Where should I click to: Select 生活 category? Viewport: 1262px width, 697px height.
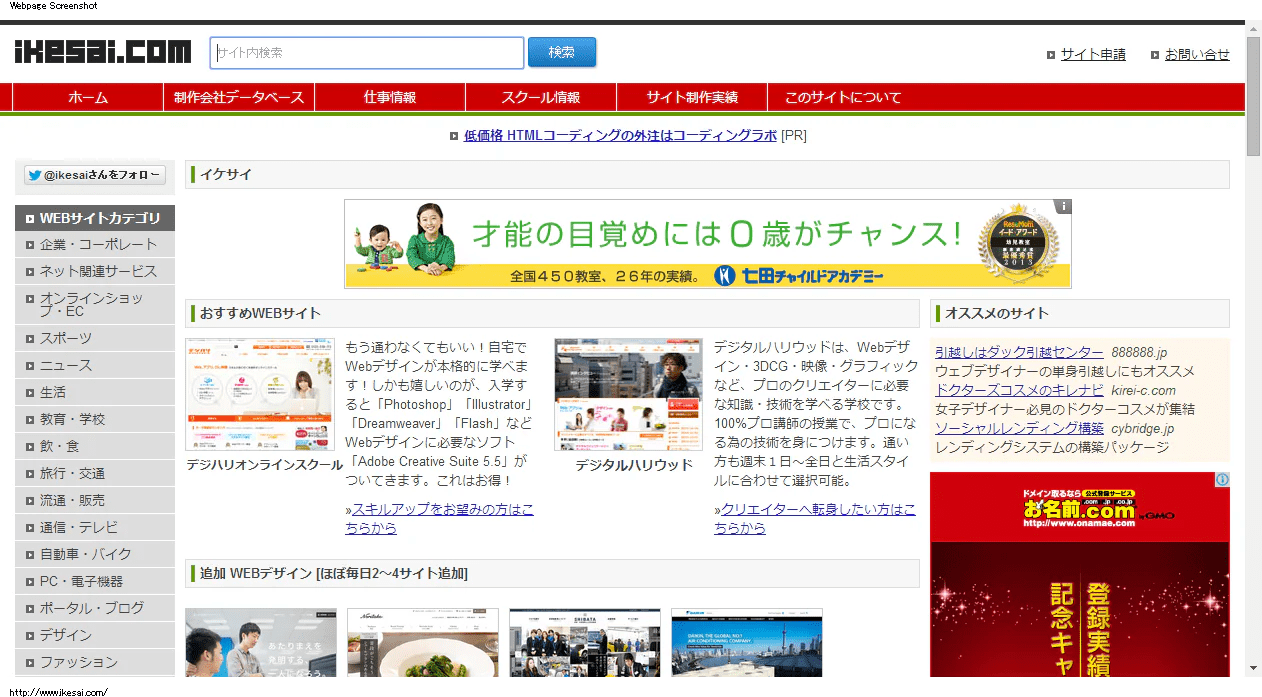[x=95, y=392]
